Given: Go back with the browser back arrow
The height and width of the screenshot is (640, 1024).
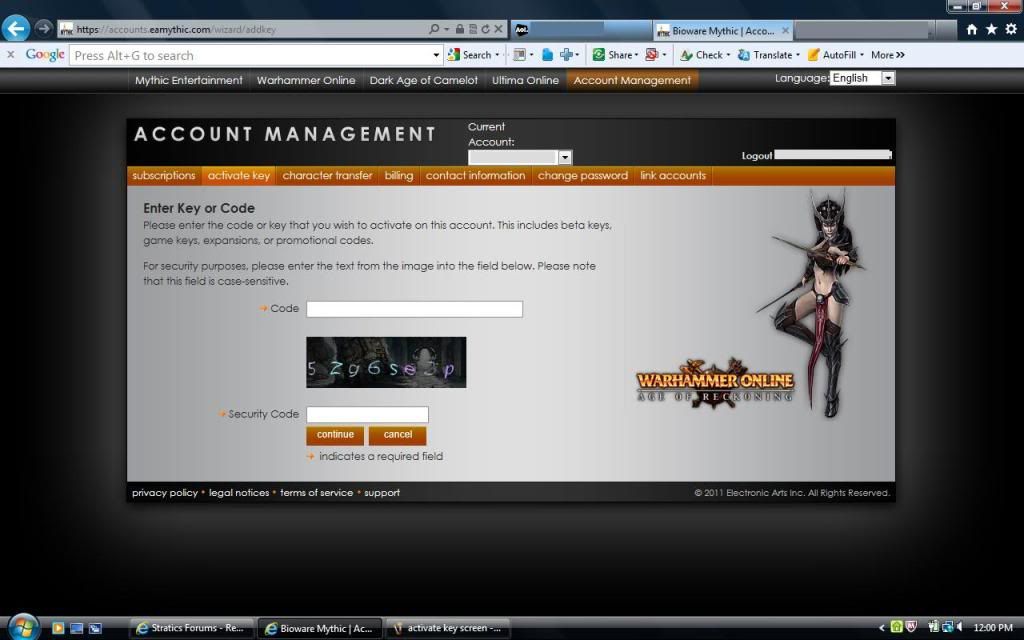Looking at the screenshot, I should tap(16, 29).
